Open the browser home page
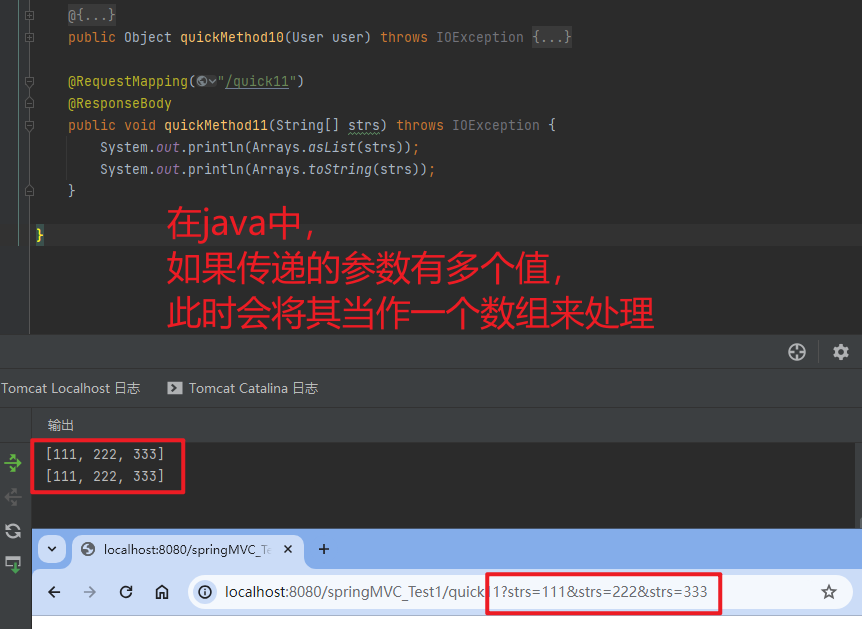This screenshot has width=862, height=629. pos(162,592)
